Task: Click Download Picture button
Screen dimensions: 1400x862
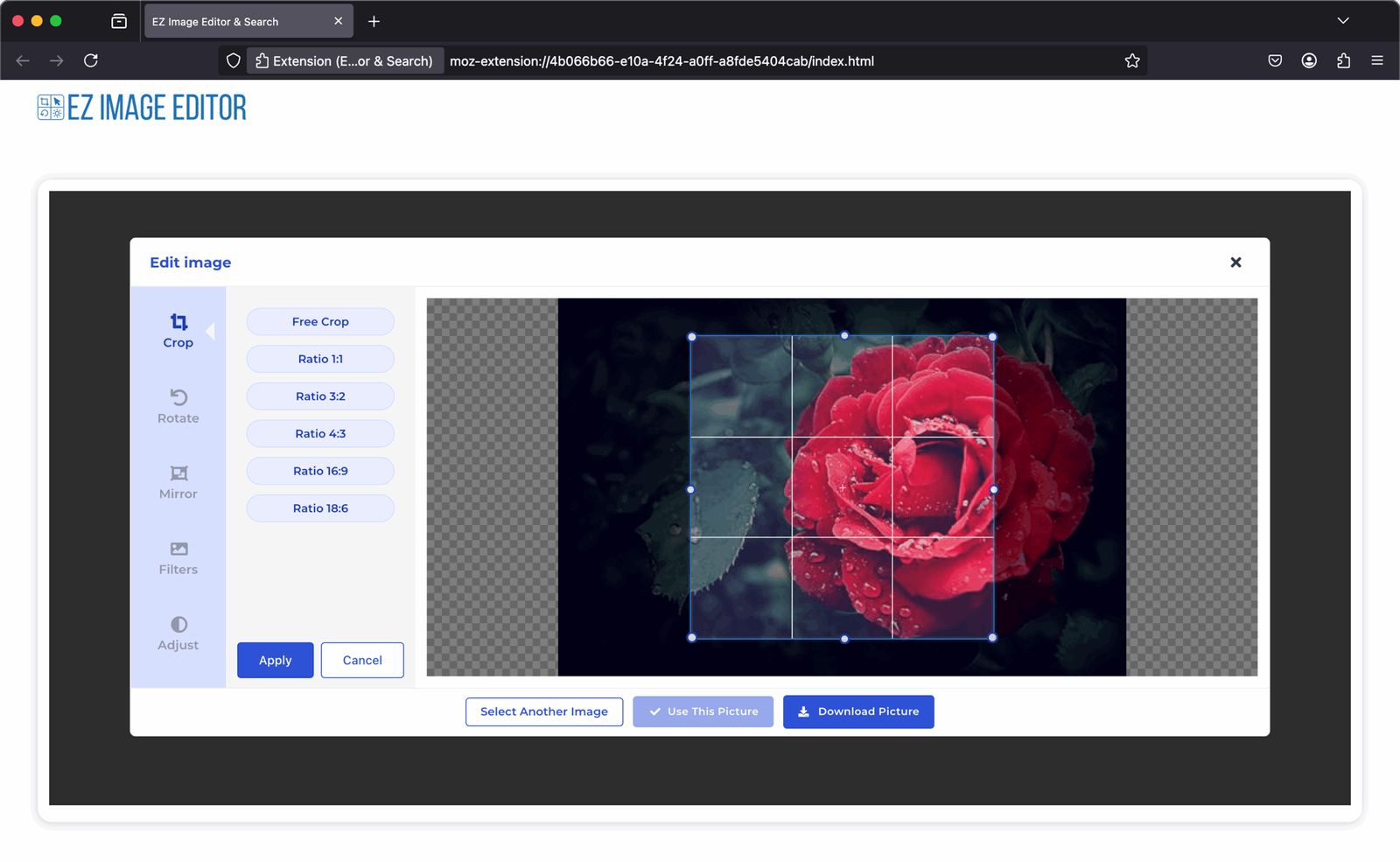Action: coord(858,711)
